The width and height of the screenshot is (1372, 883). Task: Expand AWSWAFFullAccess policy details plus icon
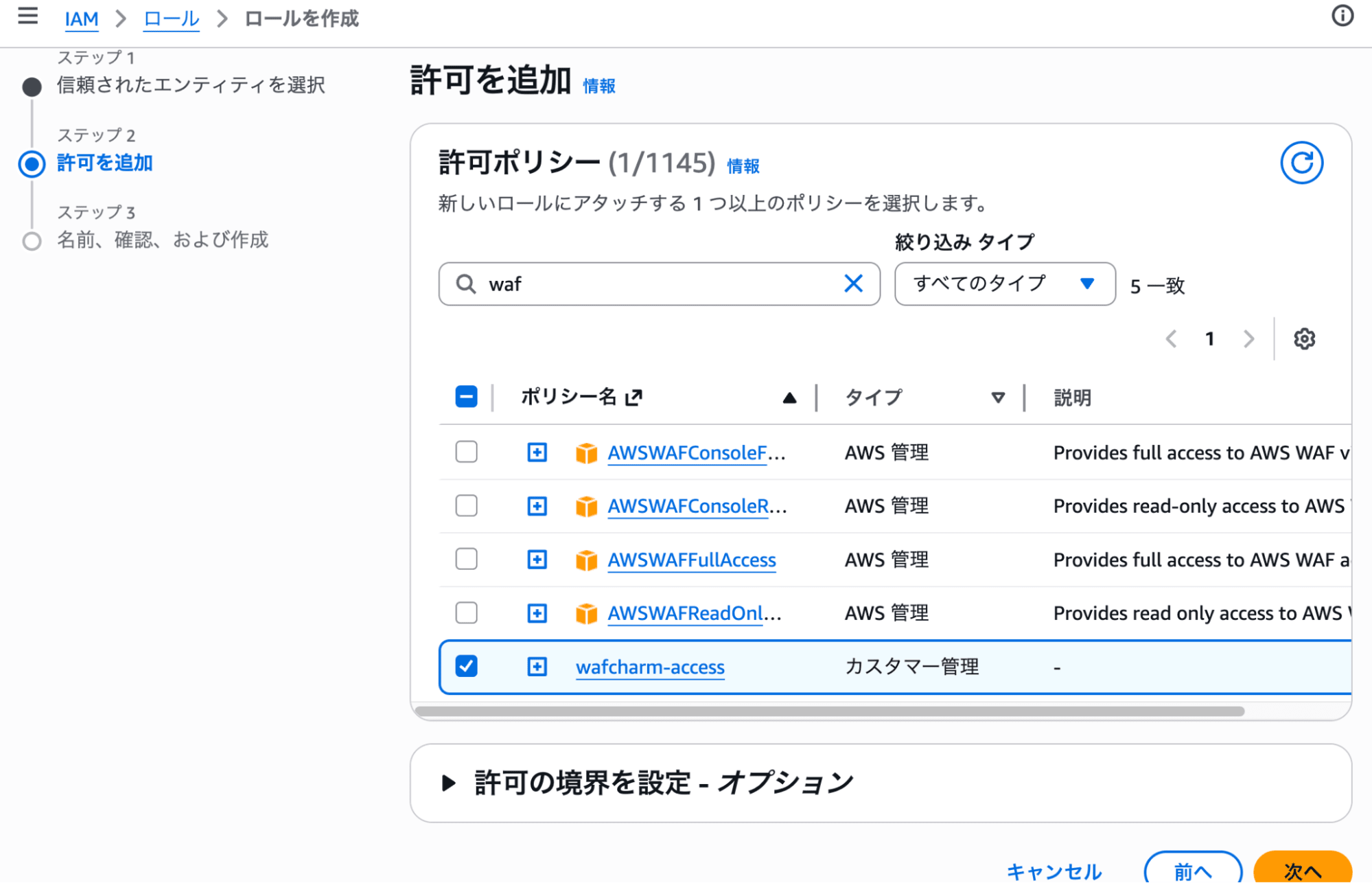pyautogui.click(x=537, y=560)
